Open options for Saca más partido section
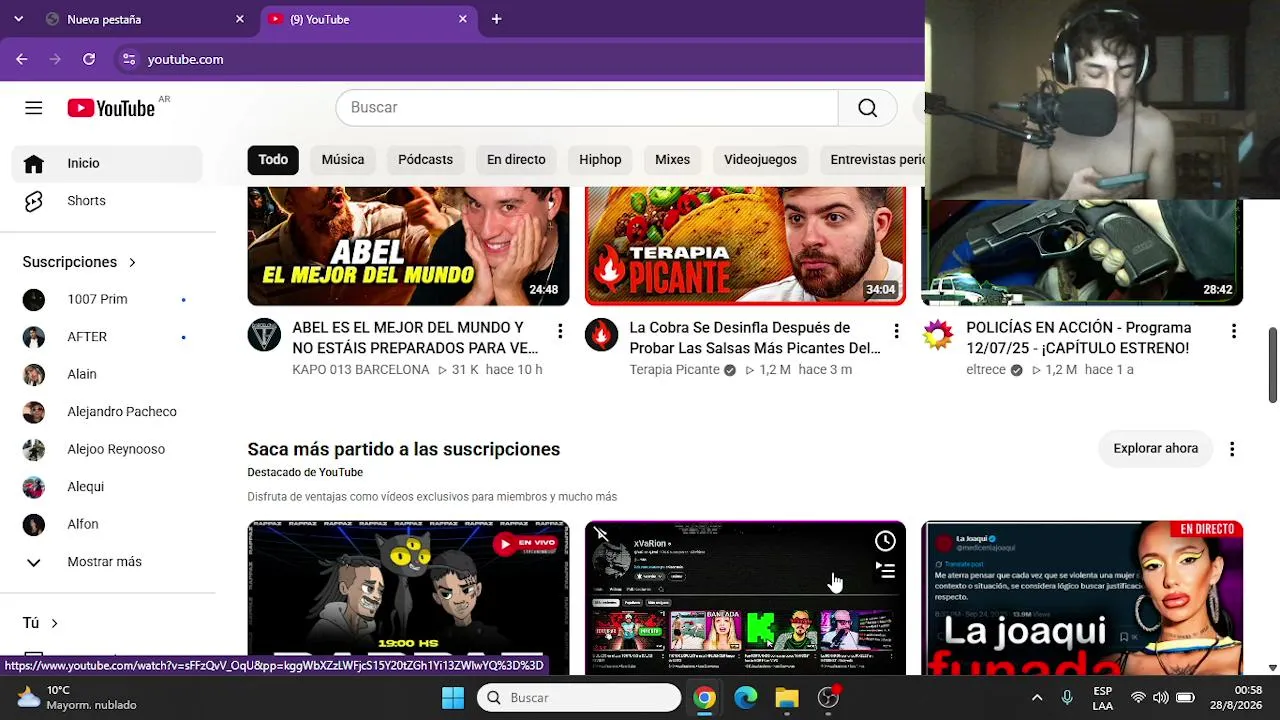This screenshot has height=720, width=1280. 1232,449
